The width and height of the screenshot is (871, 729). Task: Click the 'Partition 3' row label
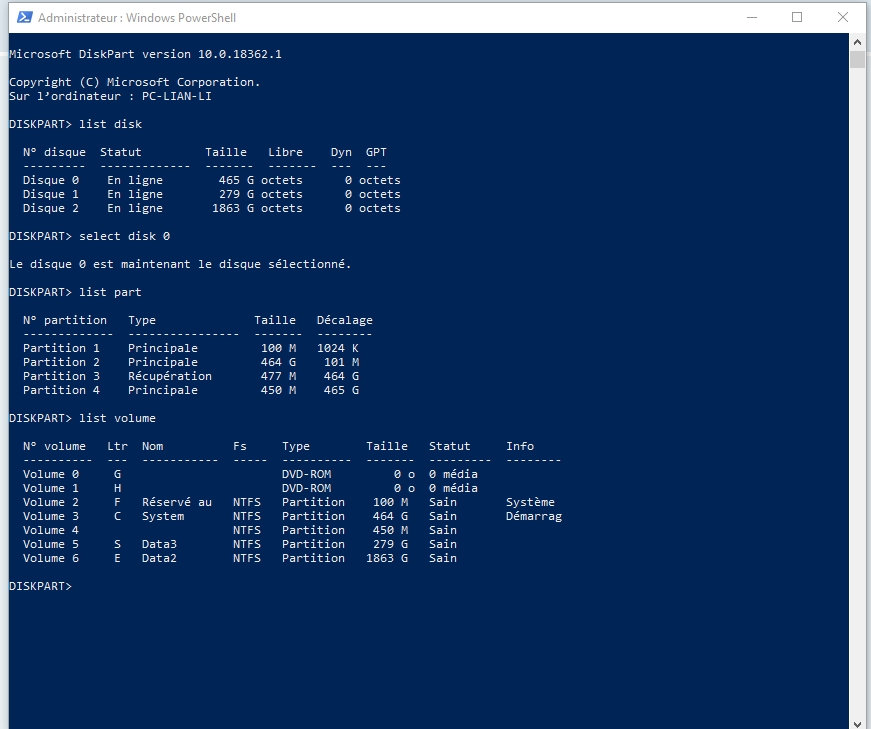62,376
